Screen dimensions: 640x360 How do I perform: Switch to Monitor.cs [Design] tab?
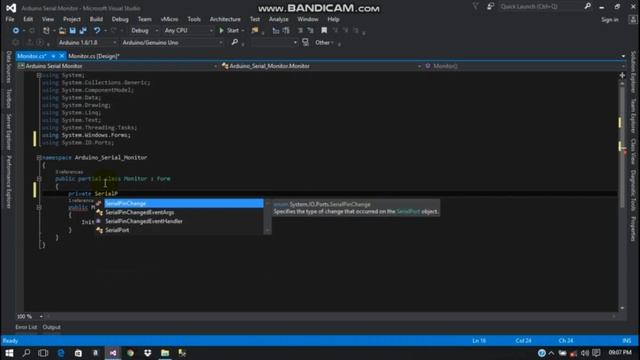click(x=93, y=56)
